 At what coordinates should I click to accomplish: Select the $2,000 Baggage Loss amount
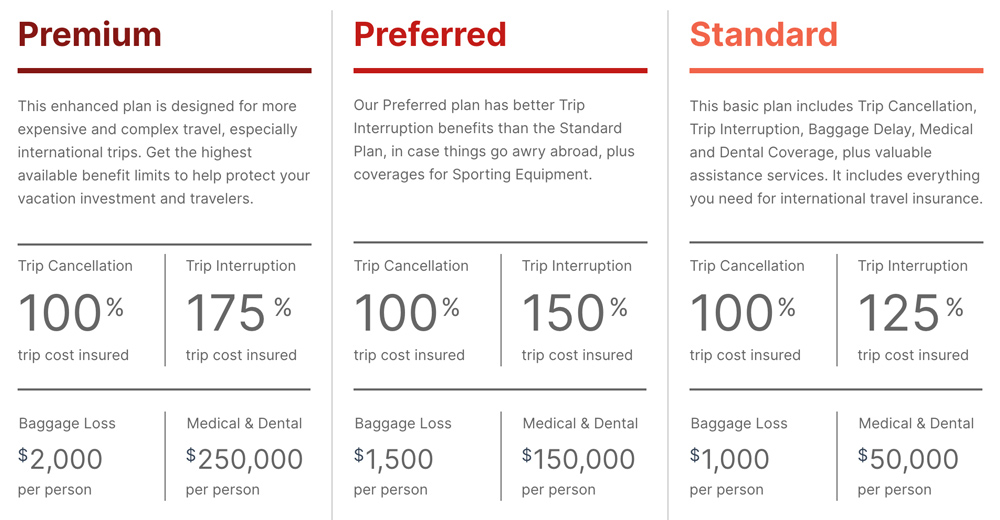61,459
